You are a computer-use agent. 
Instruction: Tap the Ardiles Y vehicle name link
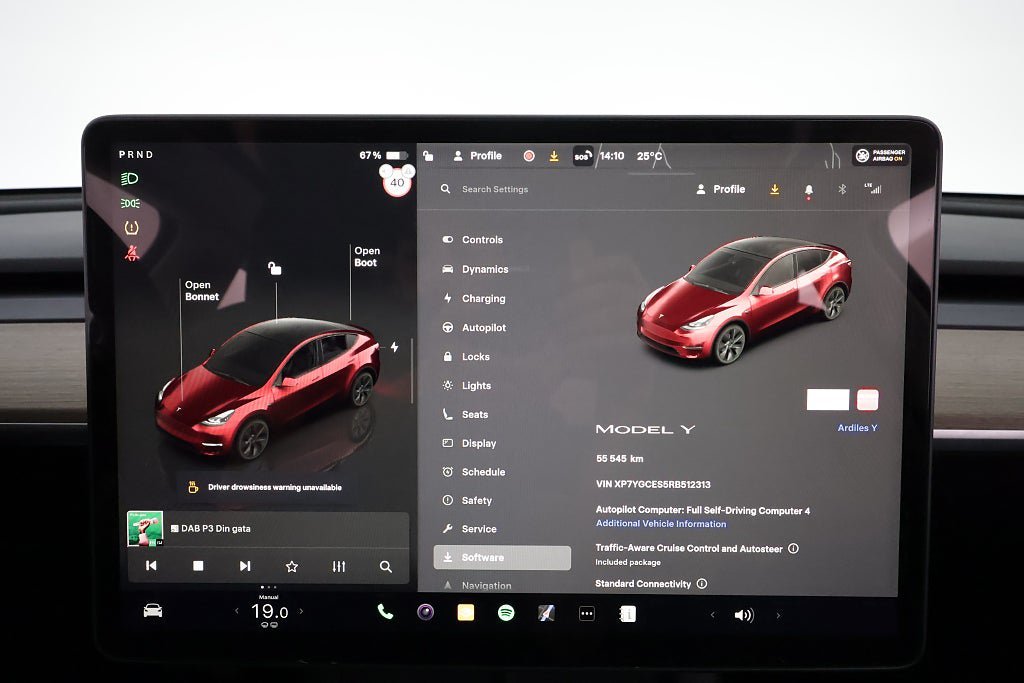pyautogui.click(x=857, y=428)
